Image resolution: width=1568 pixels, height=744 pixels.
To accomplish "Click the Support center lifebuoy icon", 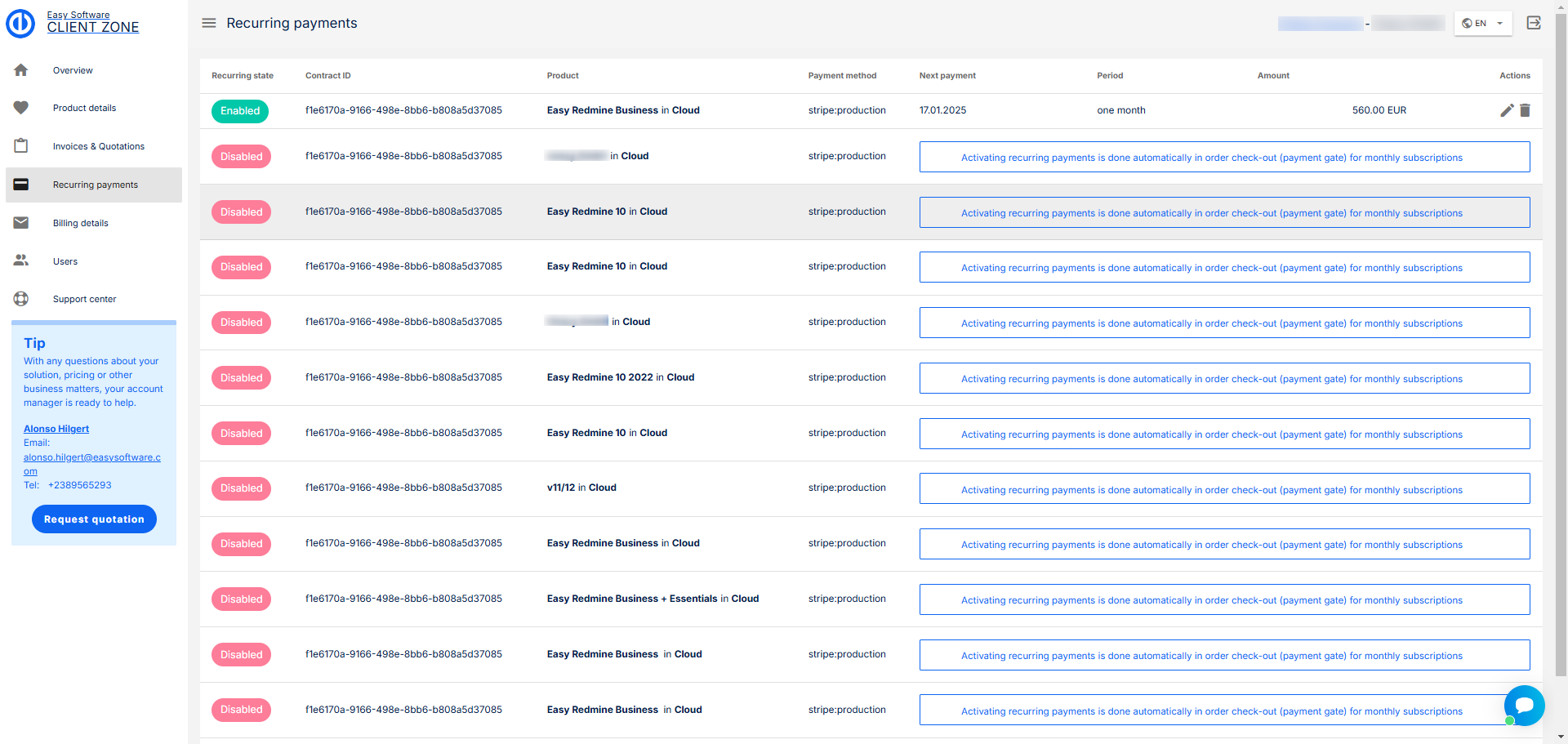I will tap(21, 299).
